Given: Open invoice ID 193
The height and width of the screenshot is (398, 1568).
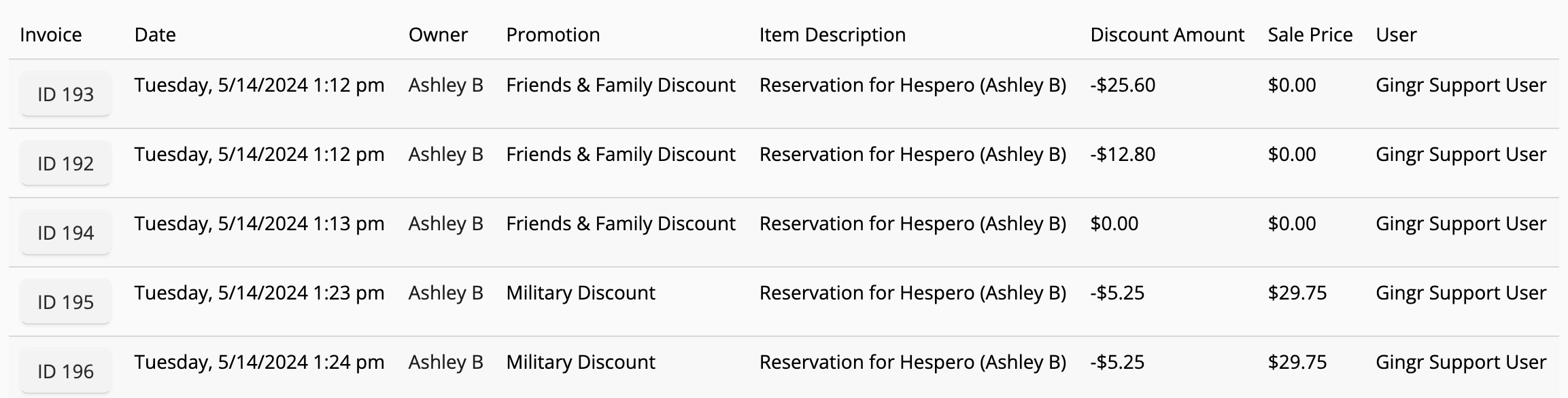Looking at the screenshot, I should (x=65, y=94).
